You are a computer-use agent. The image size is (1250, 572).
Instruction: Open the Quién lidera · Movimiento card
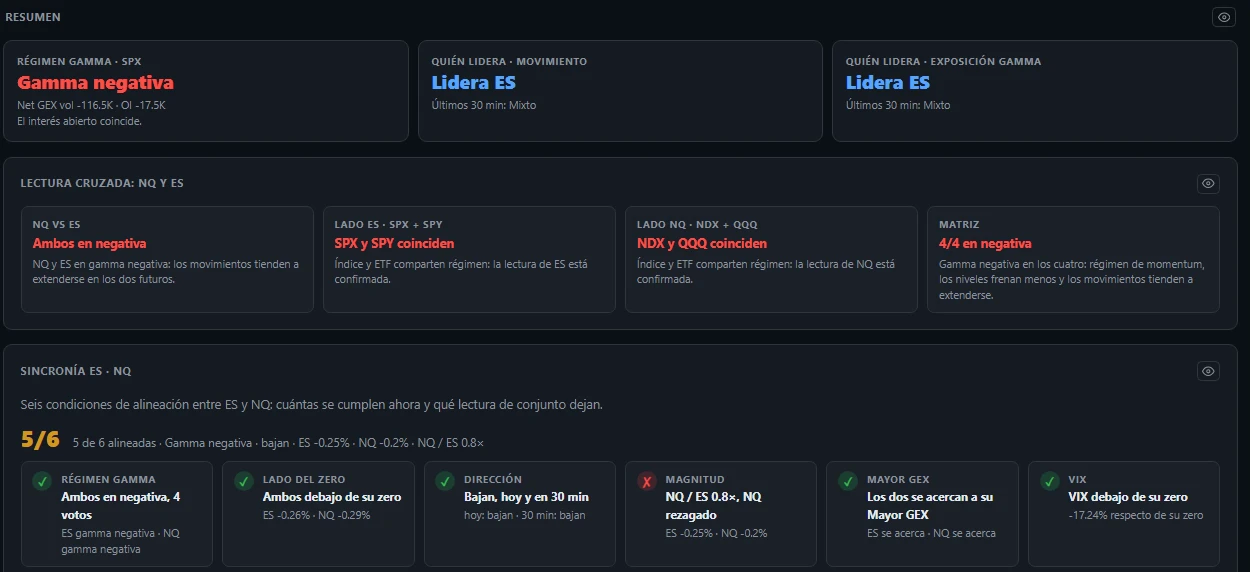click(620, 91)
